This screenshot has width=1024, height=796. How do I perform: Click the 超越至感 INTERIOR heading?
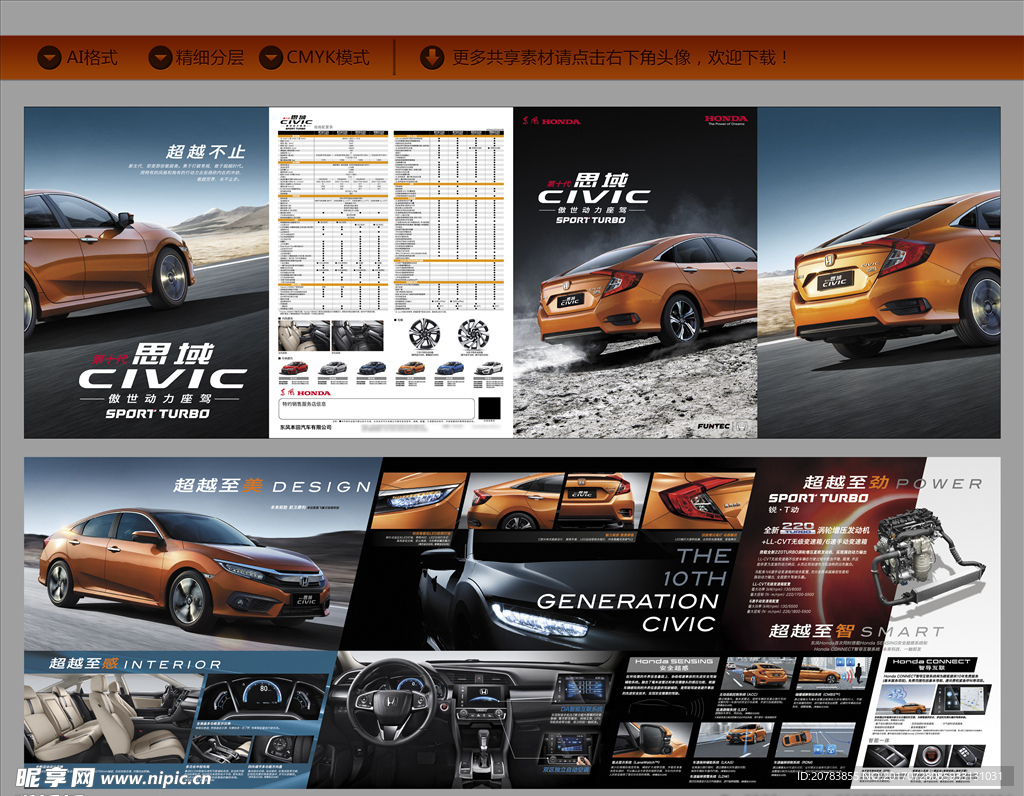pyautogui.click(x=135, y=663)
